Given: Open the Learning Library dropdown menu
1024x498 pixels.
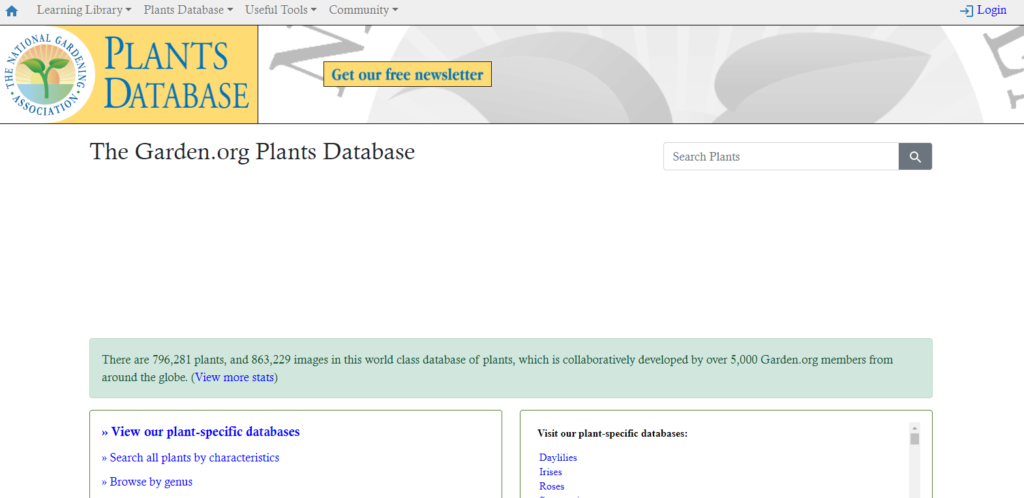Looking at the screenshot, I should [84, 10].
